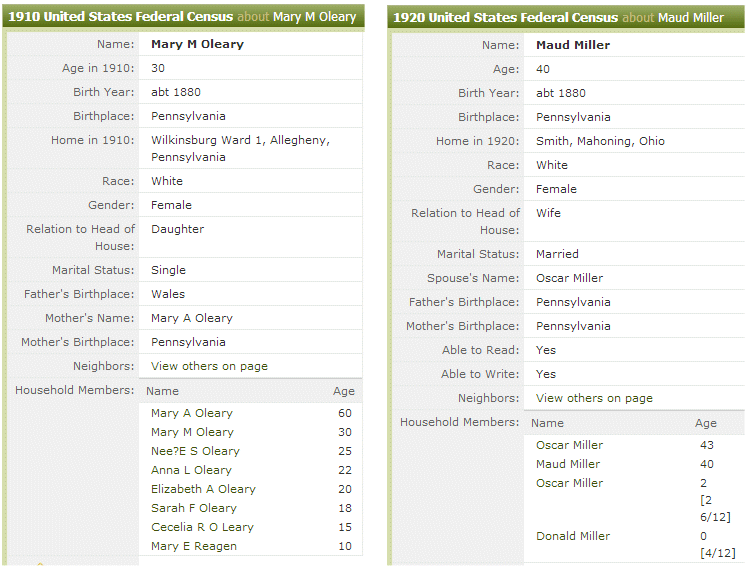Open Cecelia R O Leary entry
The height and width of the screenshot is (566, 754).
coord(202,527)
